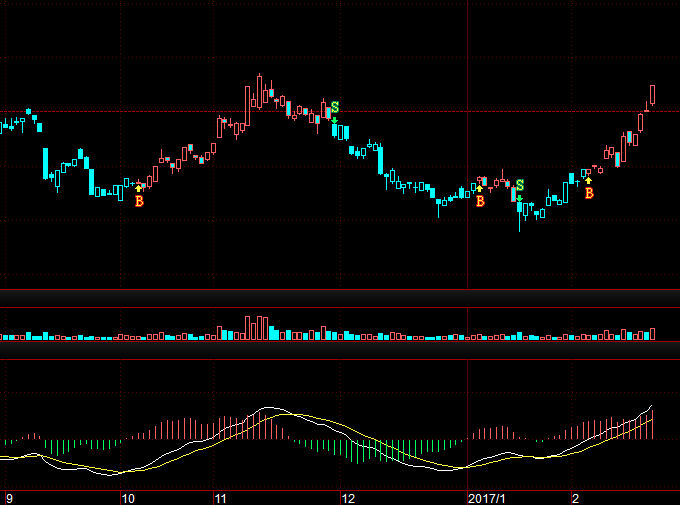Click the gray divider bar above the volume panel
Screen dimensions: 680x505
tap(340, 298)
